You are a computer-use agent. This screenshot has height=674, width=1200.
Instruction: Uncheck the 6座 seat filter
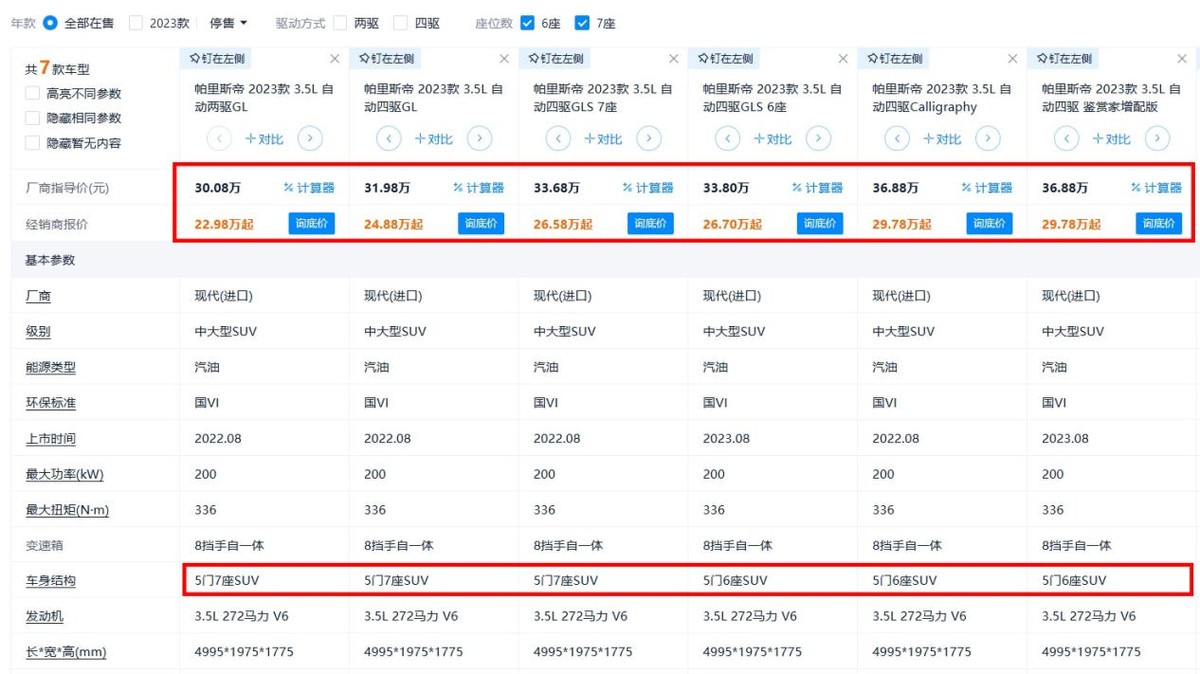[527, 23]
